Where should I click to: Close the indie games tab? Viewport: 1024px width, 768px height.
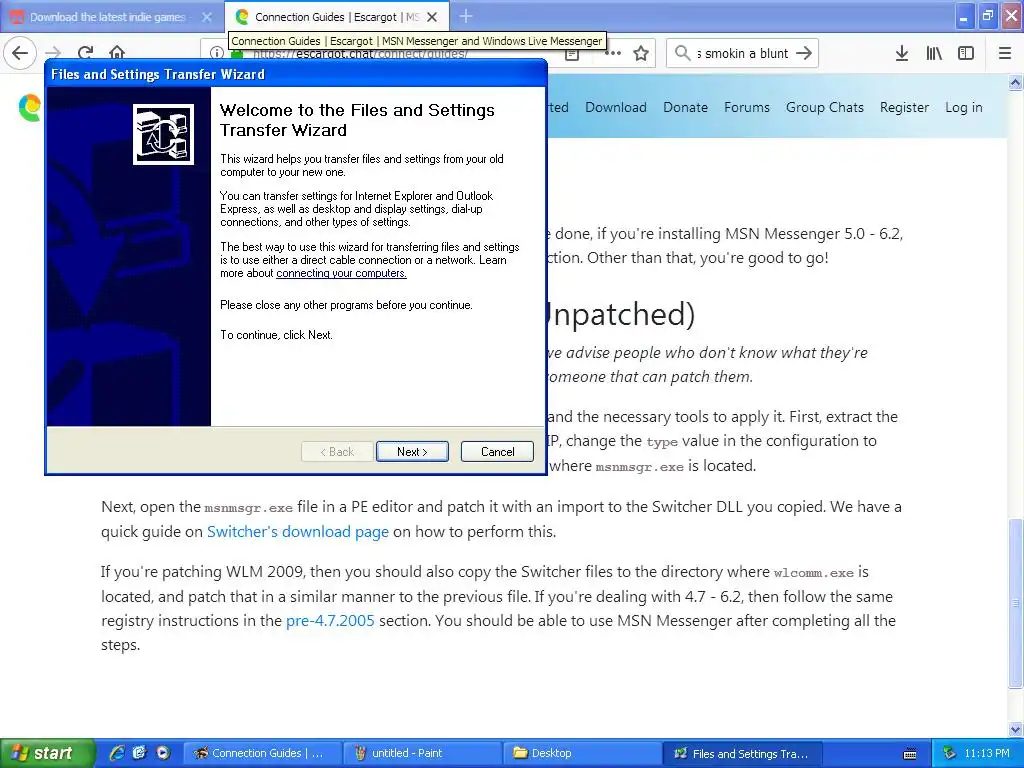[x=206, y=17]
